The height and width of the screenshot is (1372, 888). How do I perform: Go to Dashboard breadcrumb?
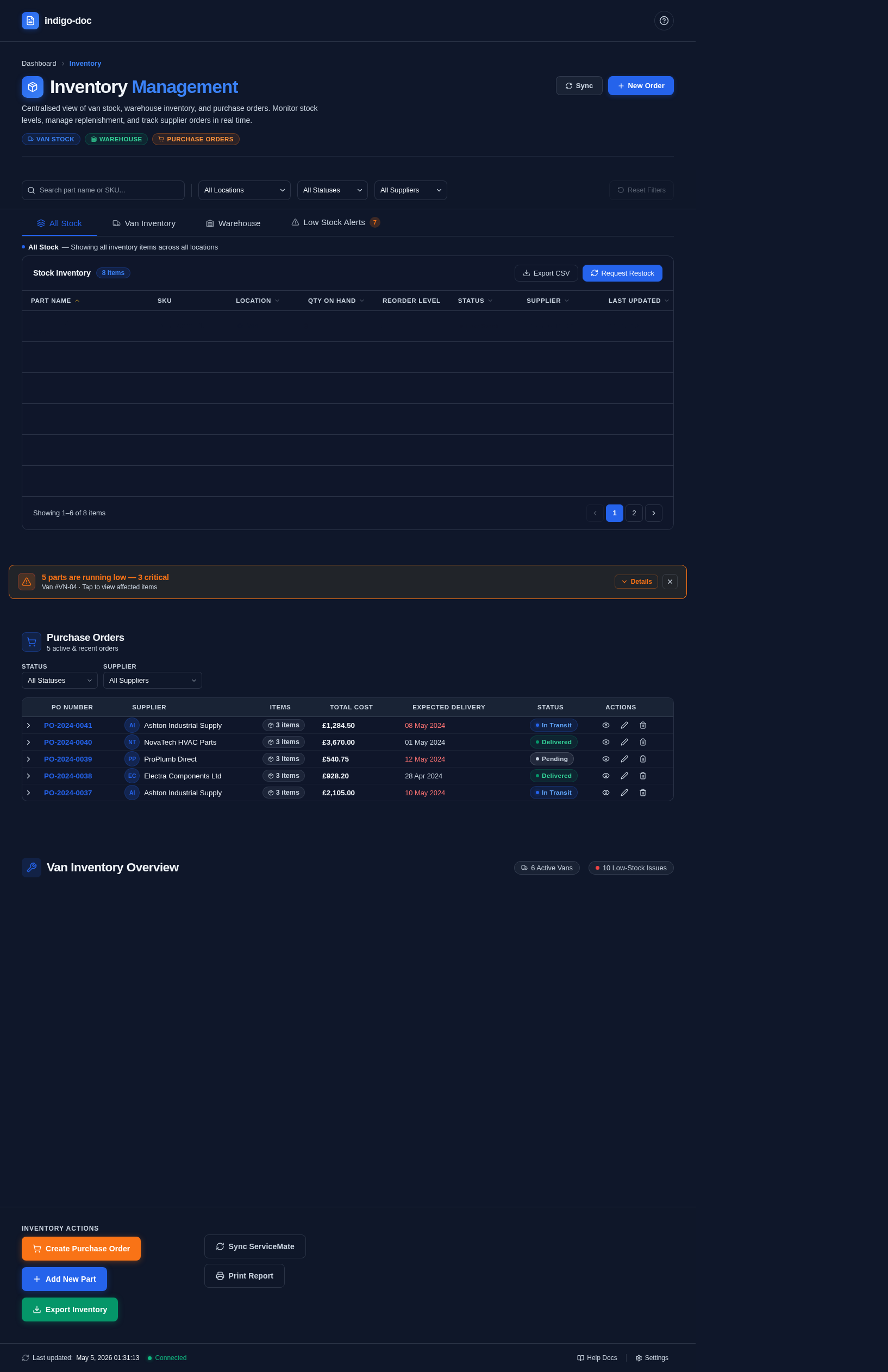coord(39,64)
